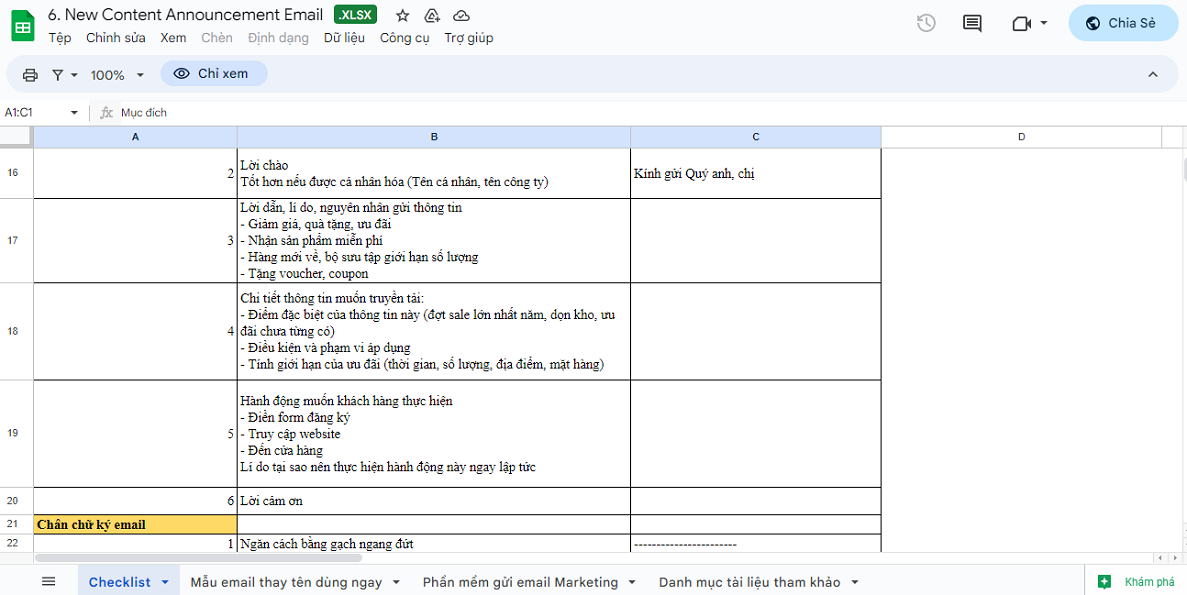The height and width of the screenshot is (595, 1187).
Task: Click the Chia Sẻ share button
Action: pos(1124,23)
